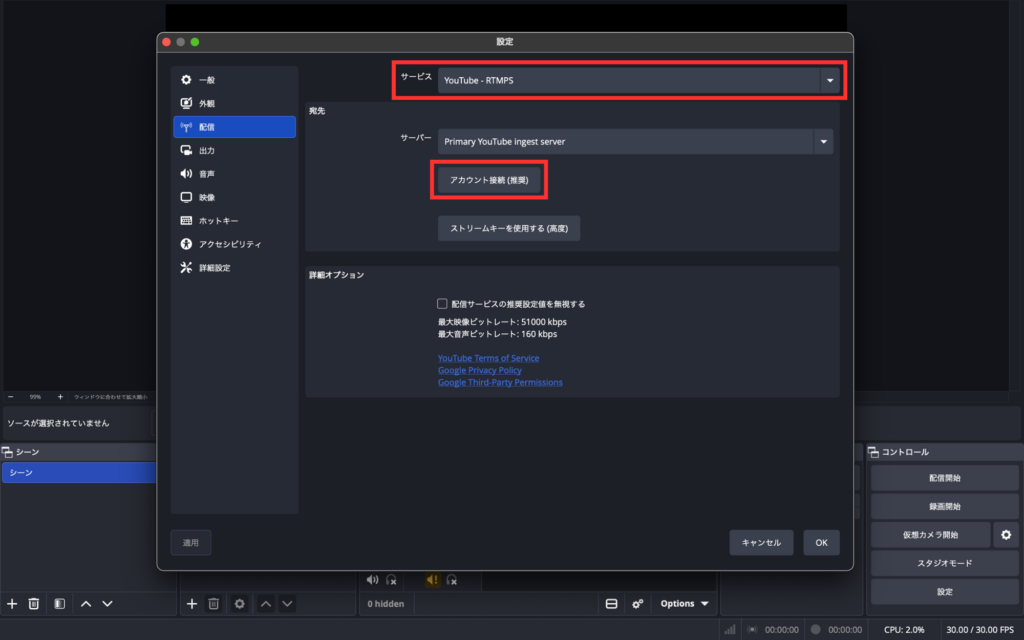Toggle スタジオモード in the controls dock
The image size is (1024, 640).
click(x=944, y=564)
